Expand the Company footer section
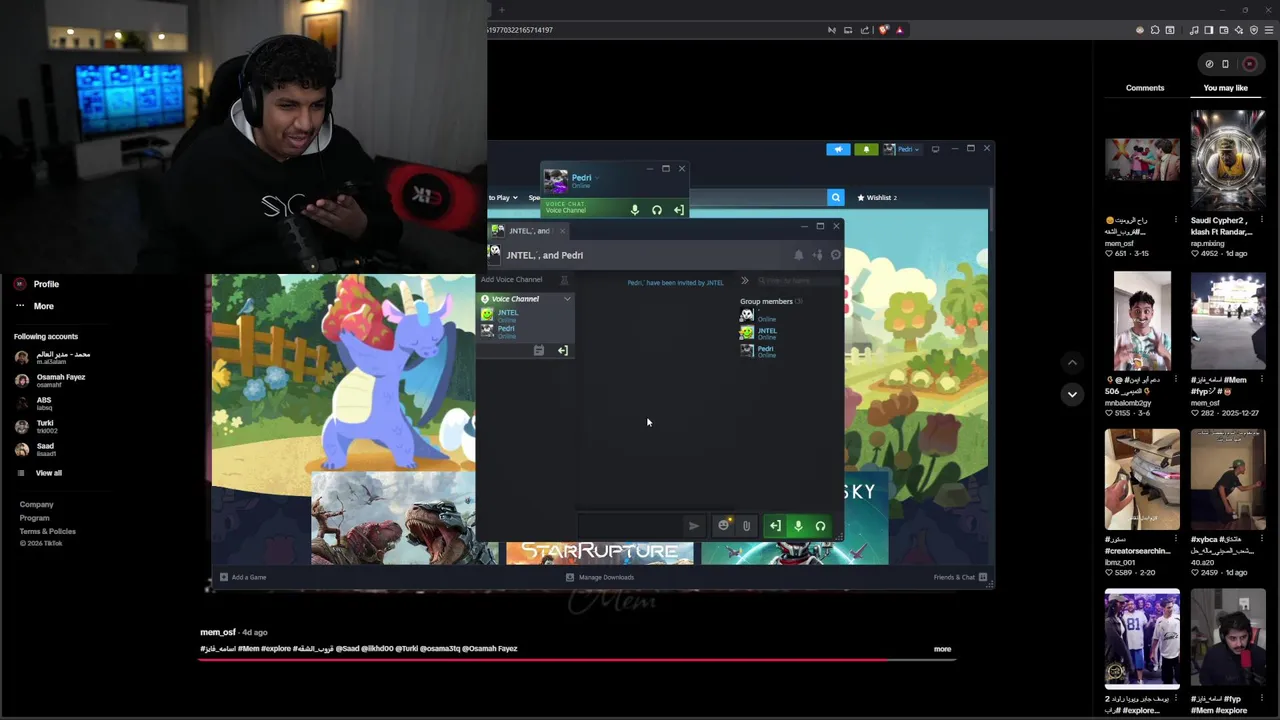Image resolution: width=1280 pixels, height=720 pixels. 37,505
